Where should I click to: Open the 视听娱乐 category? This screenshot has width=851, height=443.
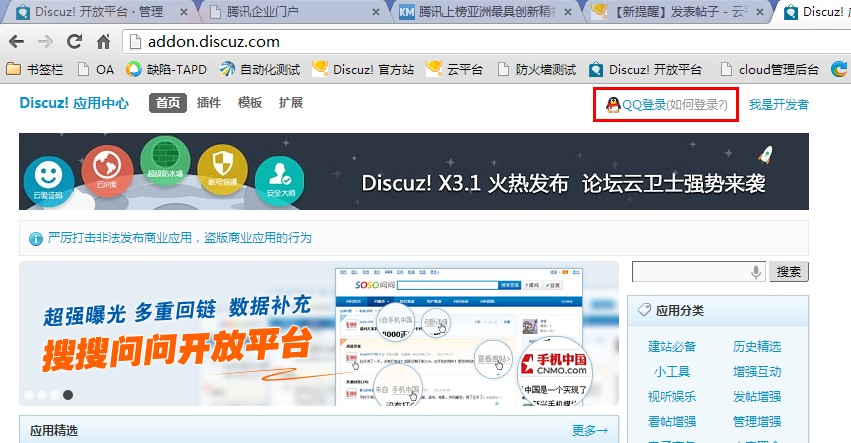pyautogui.click(x=672, y=396)
